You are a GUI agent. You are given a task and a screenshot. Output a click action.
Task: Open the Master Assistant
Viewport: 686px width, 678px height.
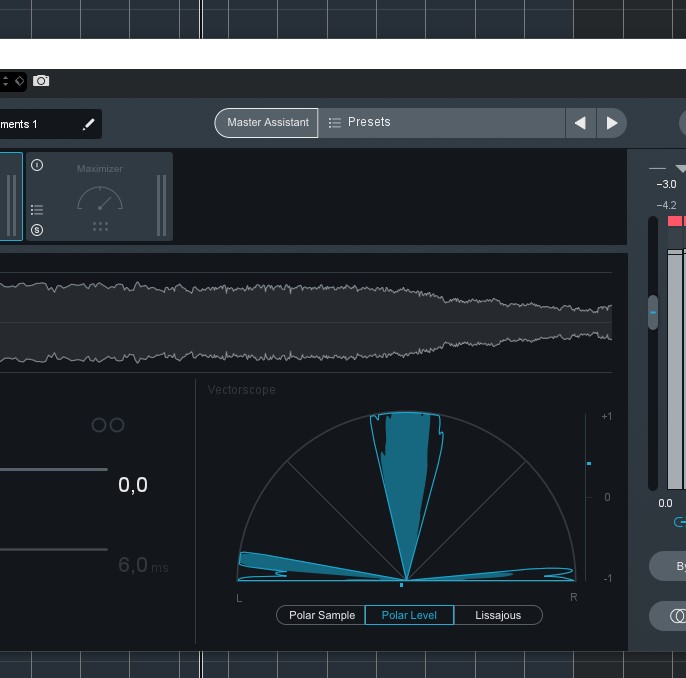coord(267,123)
